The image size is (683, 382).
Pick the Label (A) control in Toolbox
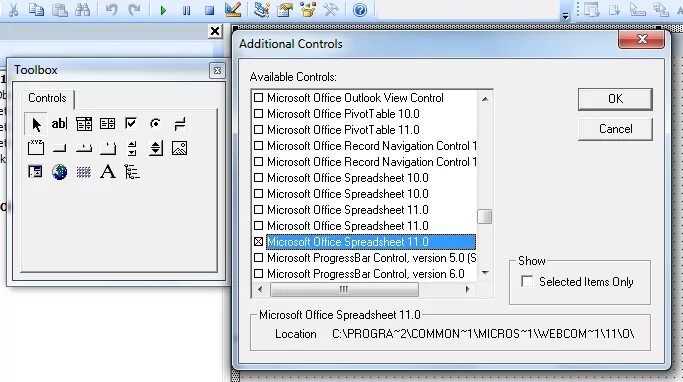(108, 172)
